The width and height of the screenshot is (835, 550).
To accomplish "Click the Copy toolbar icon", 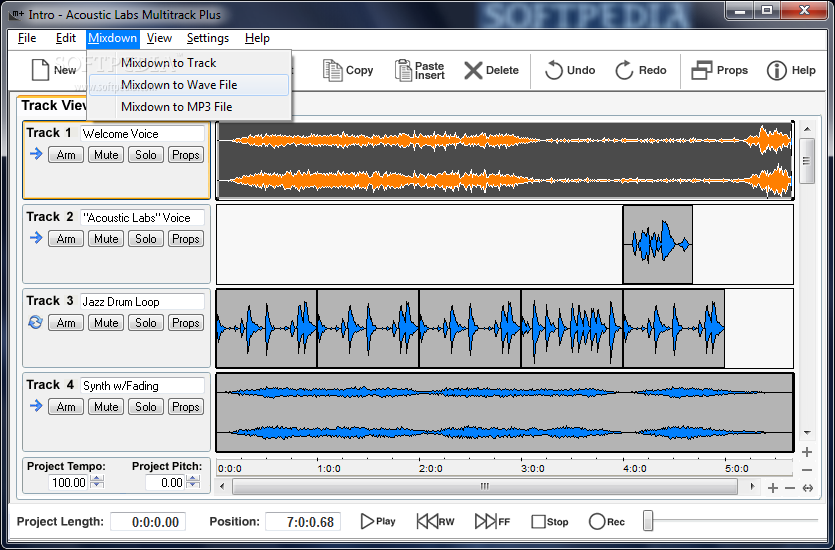I will pyautogui.click(x=348, y=70).
